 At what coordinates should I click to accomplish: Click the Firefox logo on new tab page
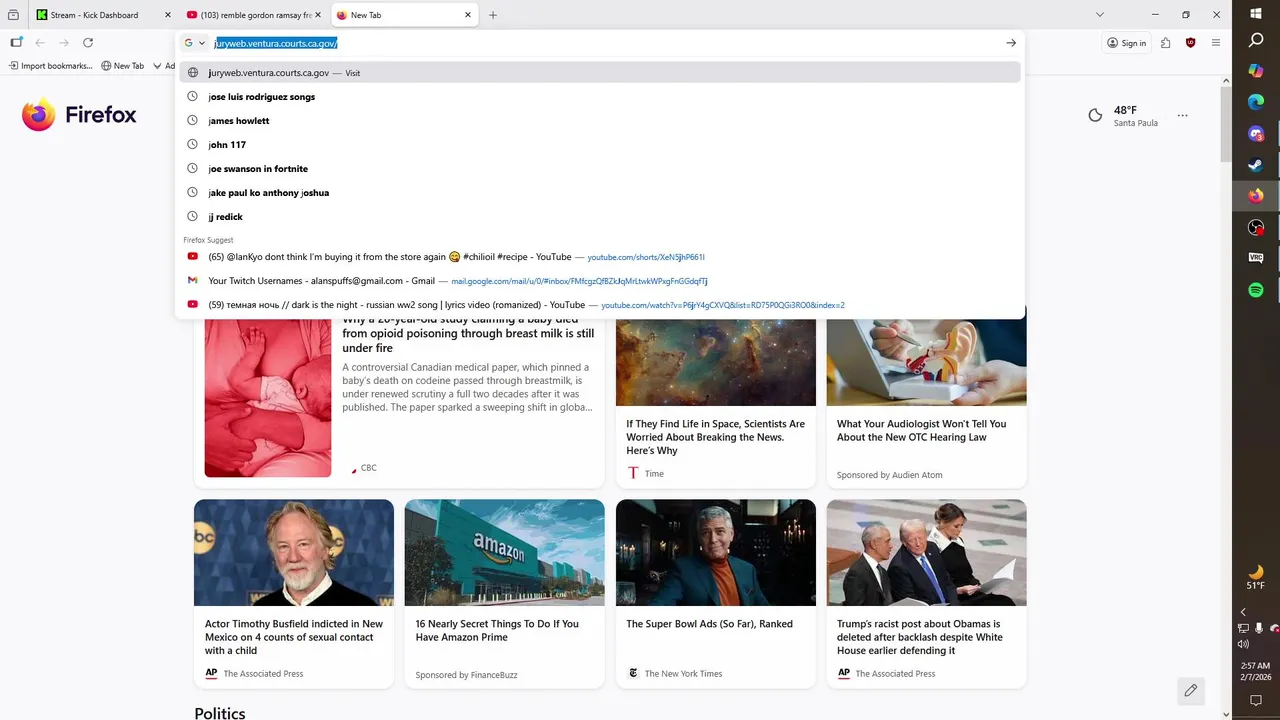pos(79,115)
